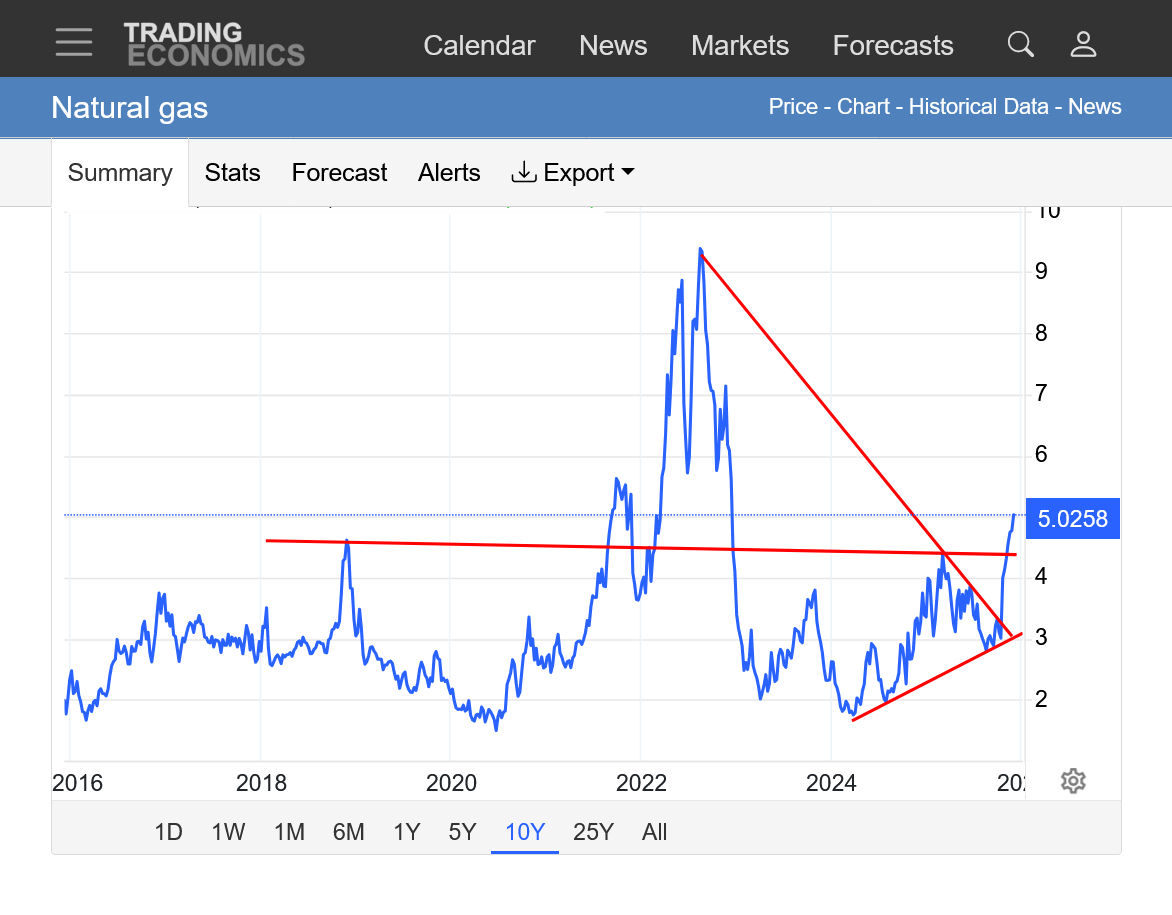The height and width of the screenshot is (915, 1172).
Task: Select the 1Y time range
Action: [x=406, y=832]
